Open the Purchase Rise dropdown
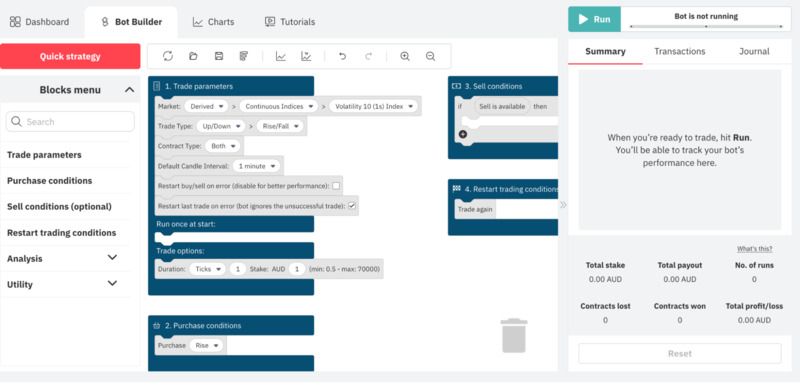Viewport: 800px width, 385px height. point(206,345)
